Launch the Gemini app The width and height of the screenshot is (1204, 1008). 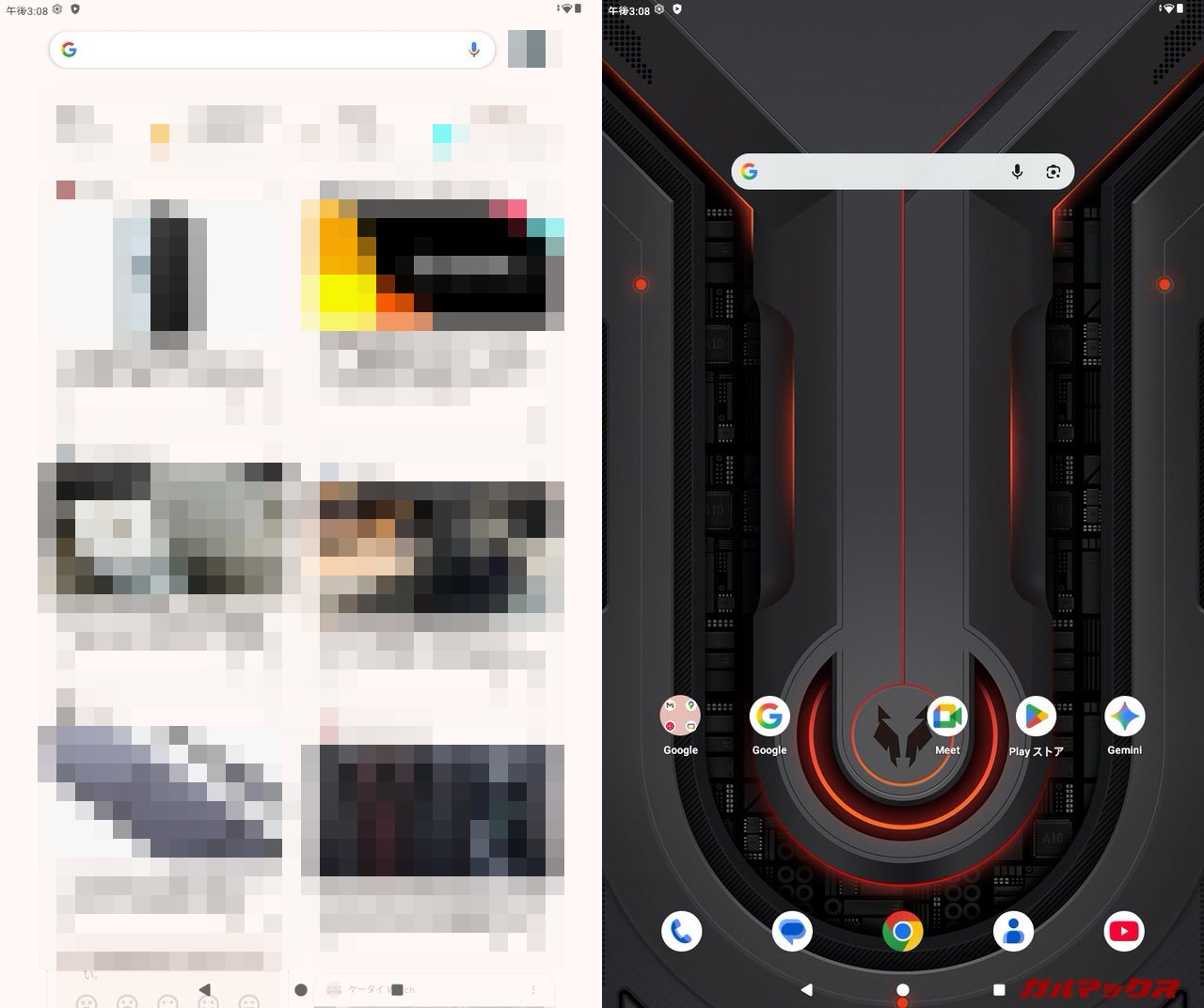click(1124, 717)
